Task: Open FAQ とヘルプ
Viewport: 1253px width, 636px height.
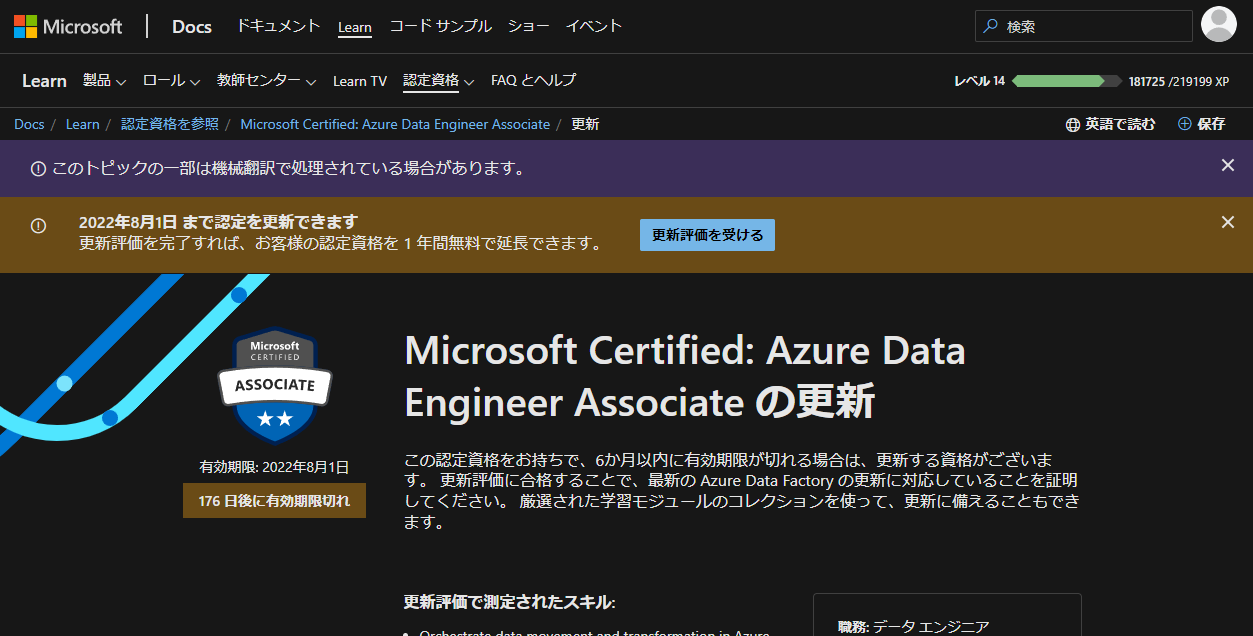Action: coord(533,80)
